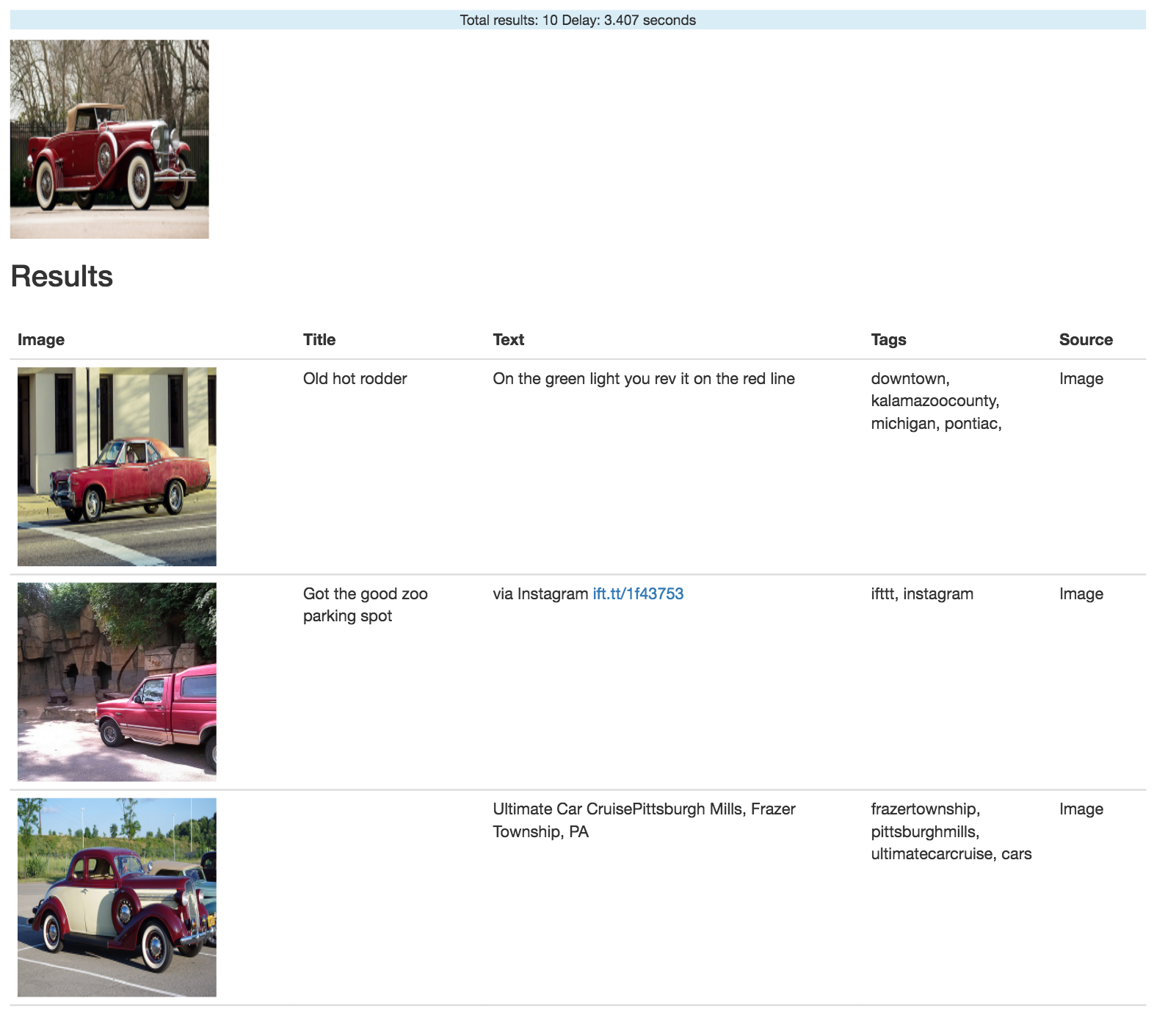Viewport: 1176px width, 1012px height.
Task: Click the Tags column header
Action: pos(888,339)
